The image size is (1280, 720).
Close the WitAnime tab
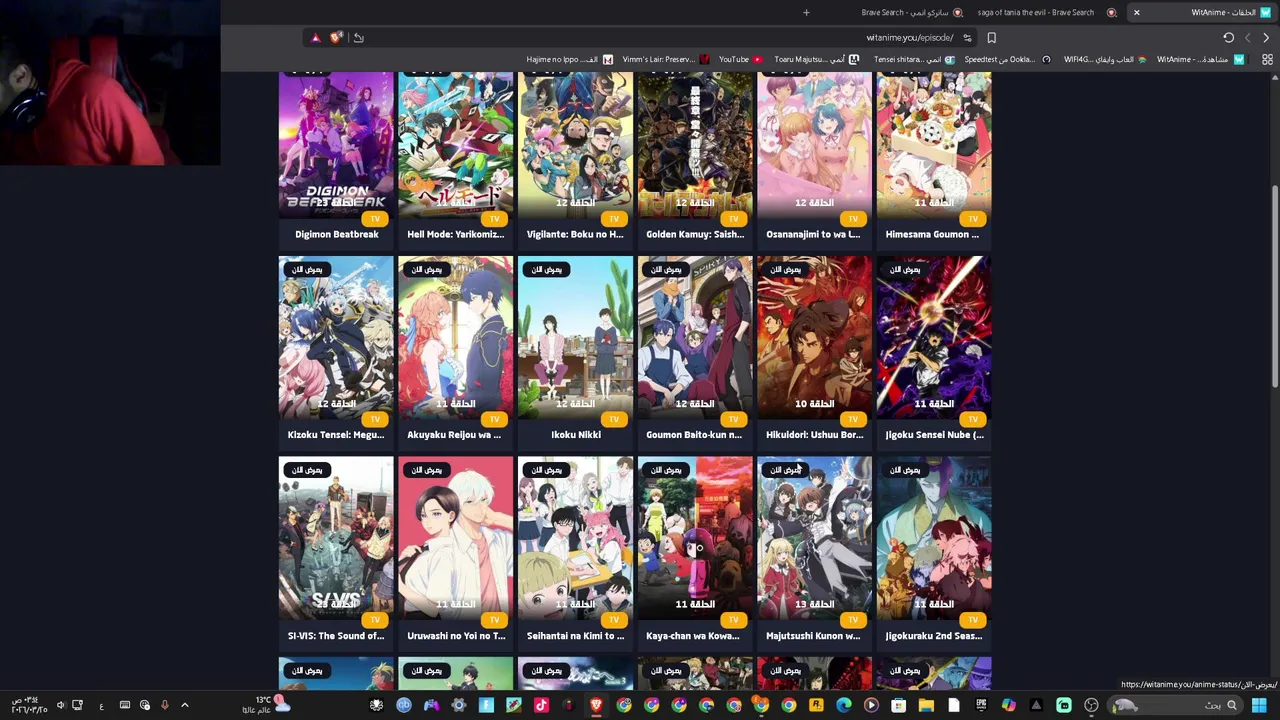click(x=1136, y=13)
